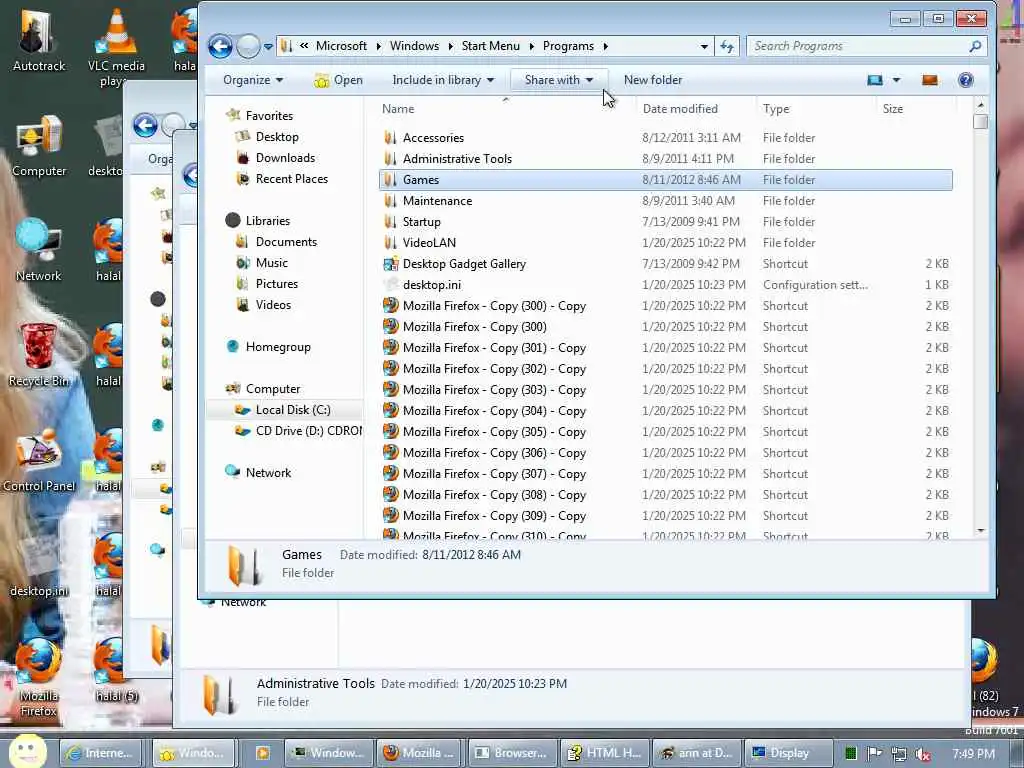Select the Recycle Bin desktop icon
The height and width of the screenshot is (768, 1024).
pyautogui.click(x=39, y=355)
